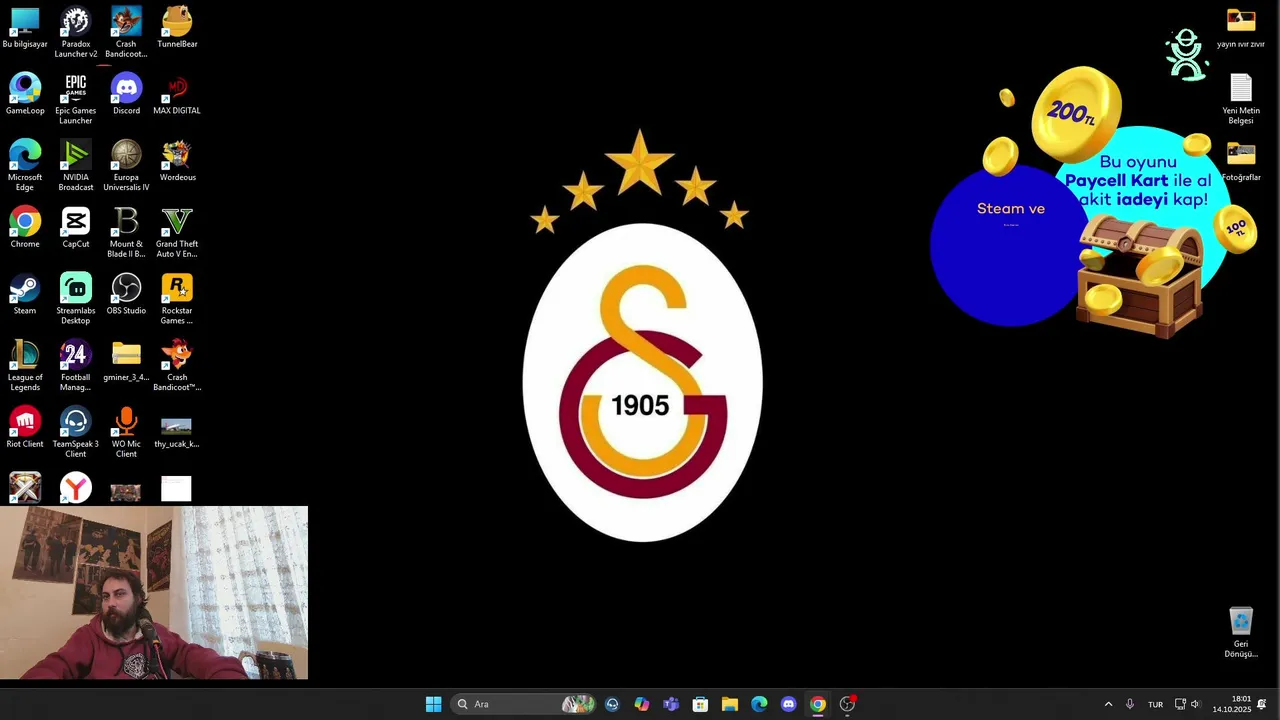Launch Streamlabs Desktop shortcut
Image resolution: width=1280 pixels, height=720 pixels.
(x=76, y=299)
